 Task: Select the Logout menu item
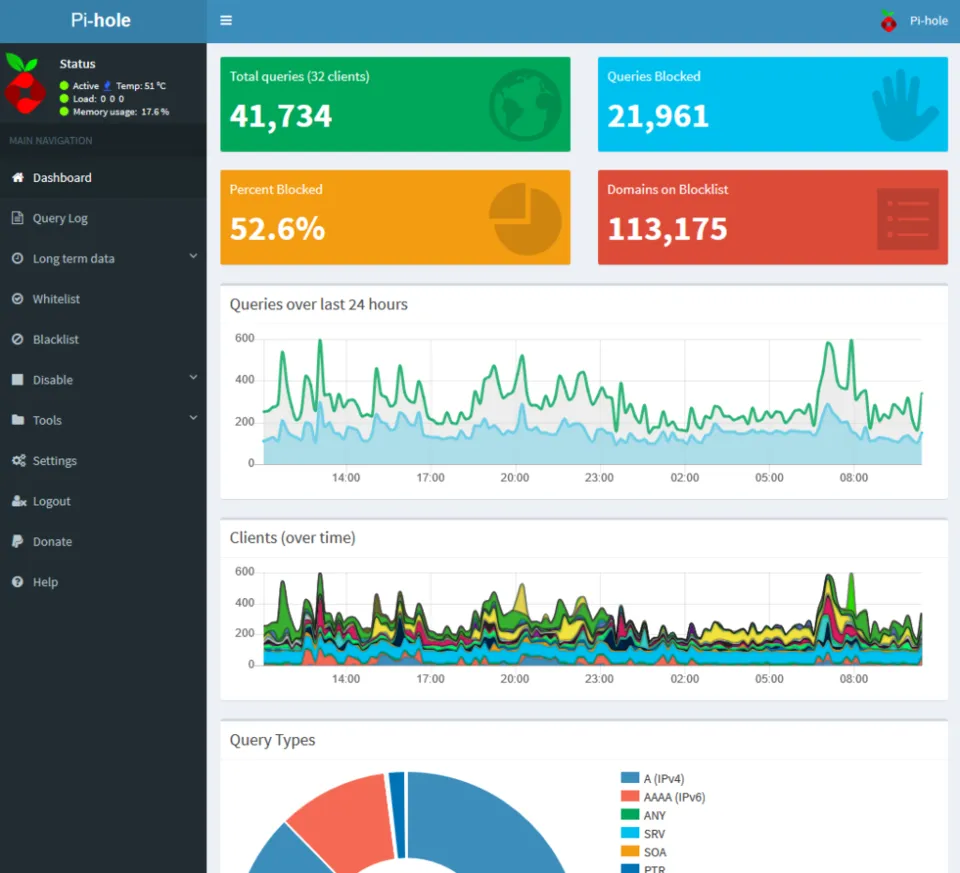tap(103, 501)
